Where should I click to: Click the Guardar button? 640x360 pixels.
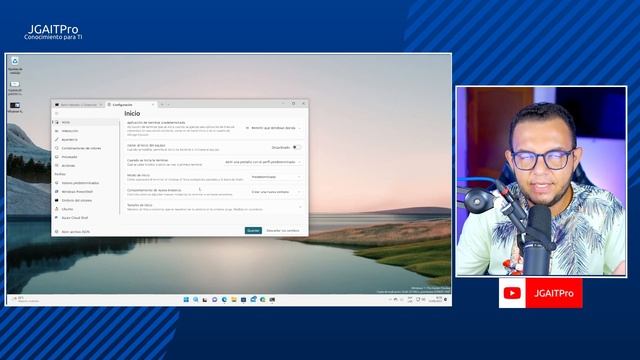coord(253,231)
